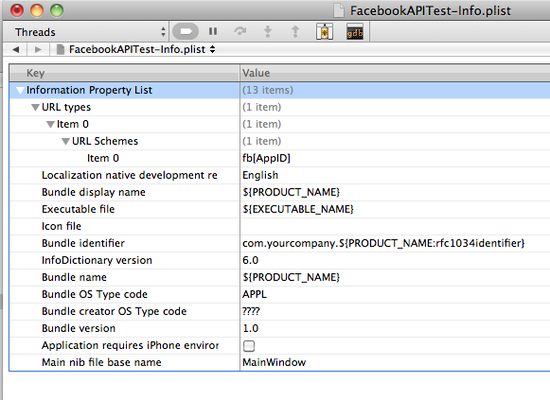Toggle Application requires iPhone environment checkbox
This screenshot has height=400, width=550.
pos(249,346)
